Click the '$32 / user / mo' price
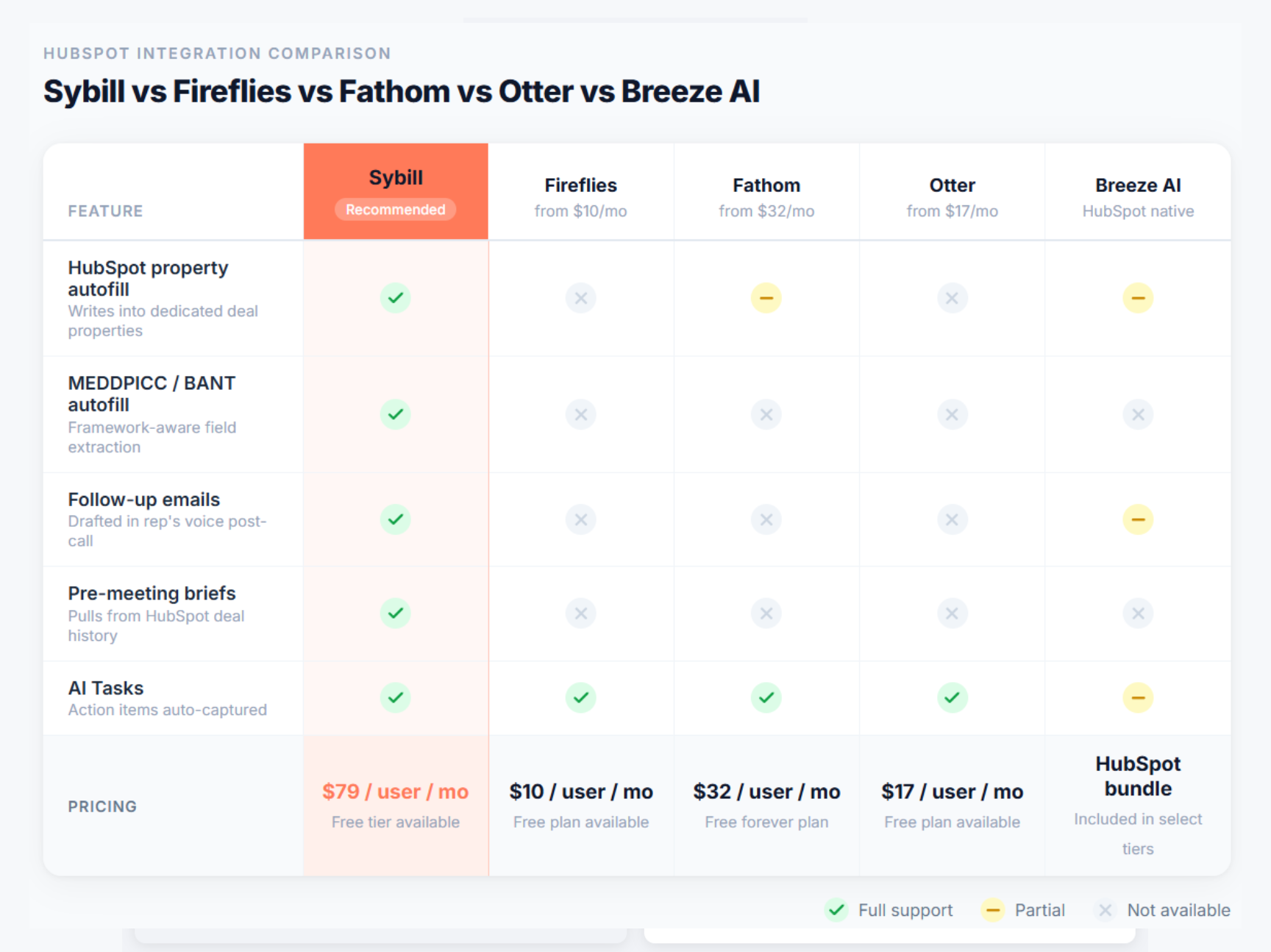The width and height of the screenshot is (1271, 952). [766, 792]
